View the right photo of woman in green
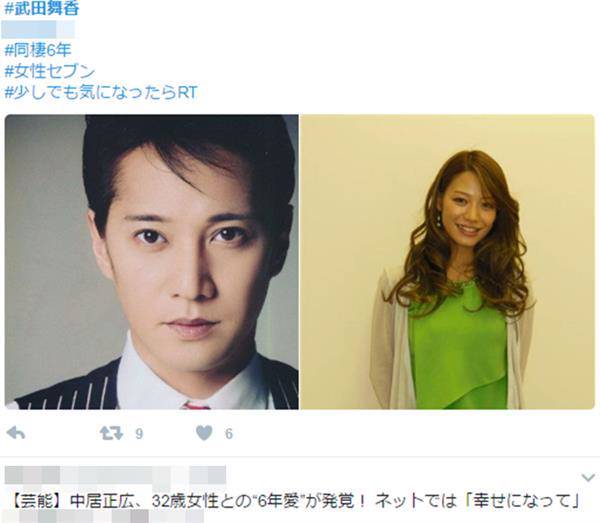600x523 pixels. (x=448, y=262)
